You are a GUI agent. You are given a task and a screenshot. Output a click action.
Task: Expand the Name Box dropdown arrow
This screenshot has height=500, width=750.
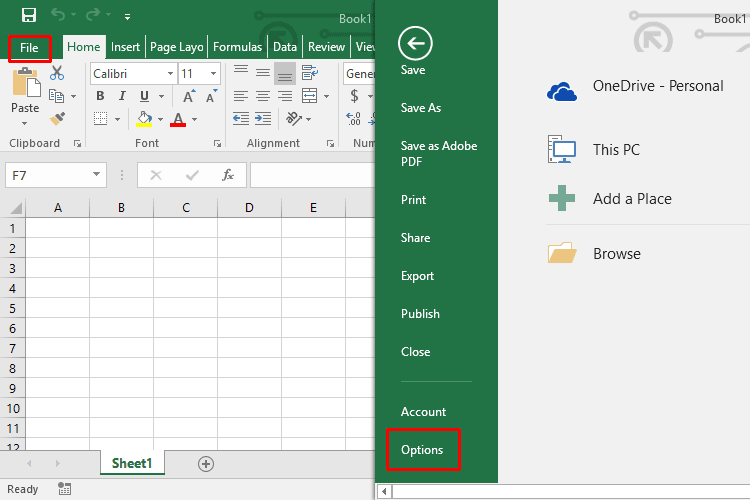[x=97, y=175]
